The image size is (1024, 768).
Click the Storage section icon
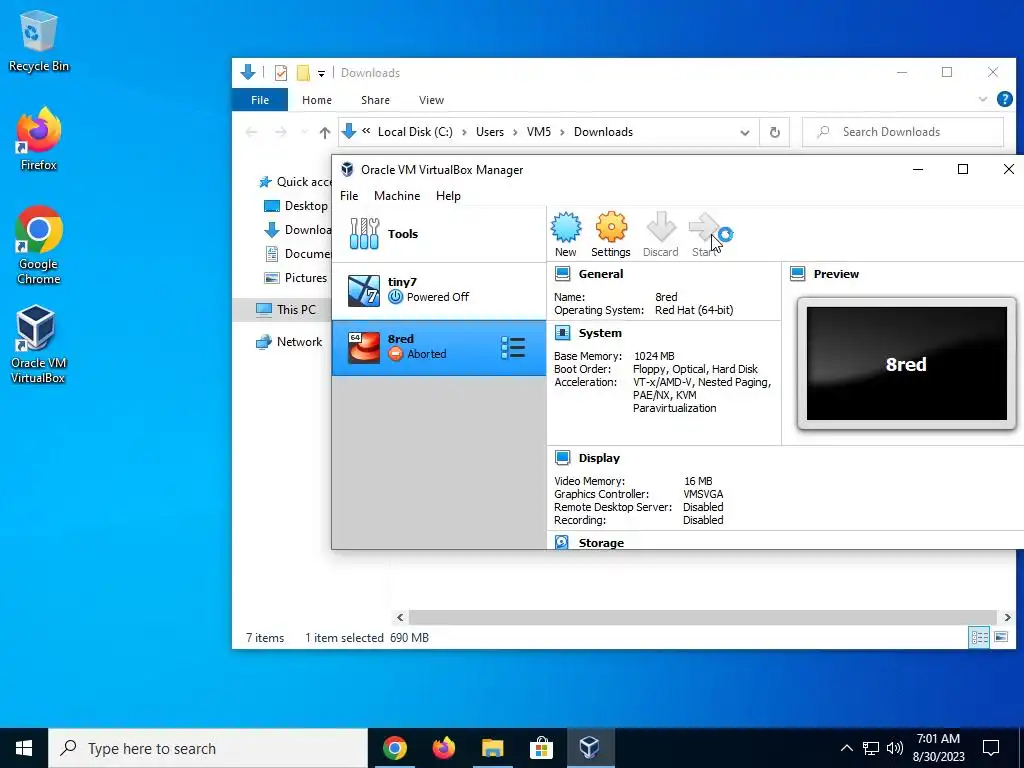tap(562, 542)
